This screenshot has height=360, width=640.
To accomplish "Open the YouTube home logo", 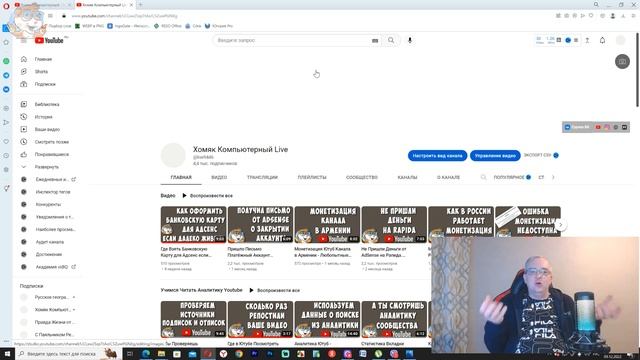I will [49, 40].
